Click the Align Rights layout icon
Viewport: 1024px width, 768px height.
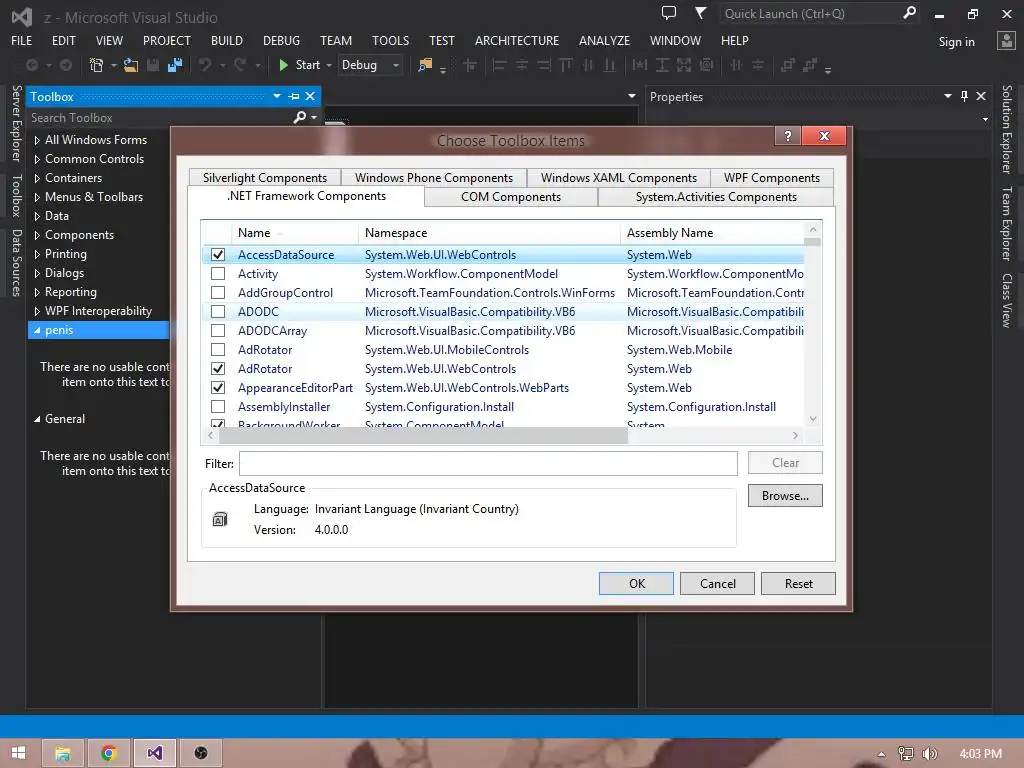click(x=543, y=65)
